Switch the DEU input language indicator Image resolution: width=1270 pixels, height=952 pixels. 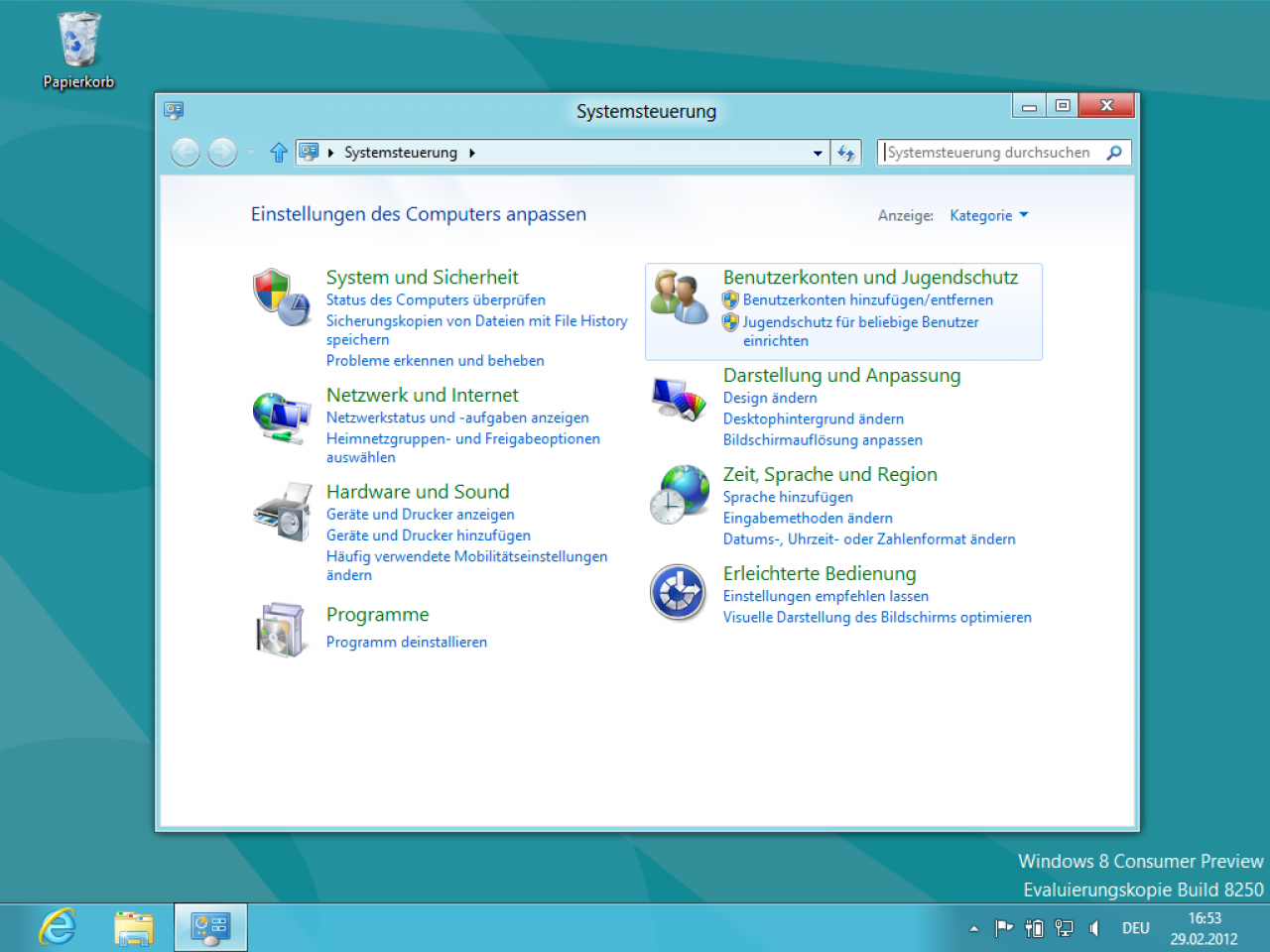[x=1136, y=928]
